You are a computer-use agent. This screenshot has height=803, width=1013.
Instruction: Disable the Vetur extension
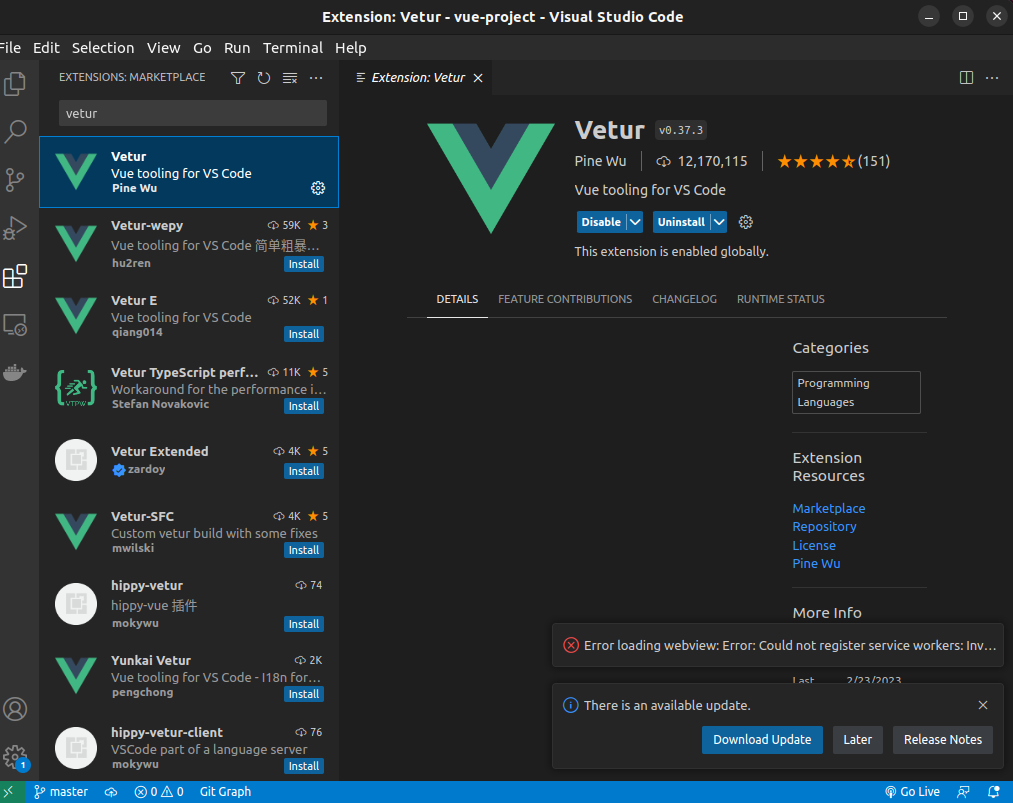pos(601,222)
